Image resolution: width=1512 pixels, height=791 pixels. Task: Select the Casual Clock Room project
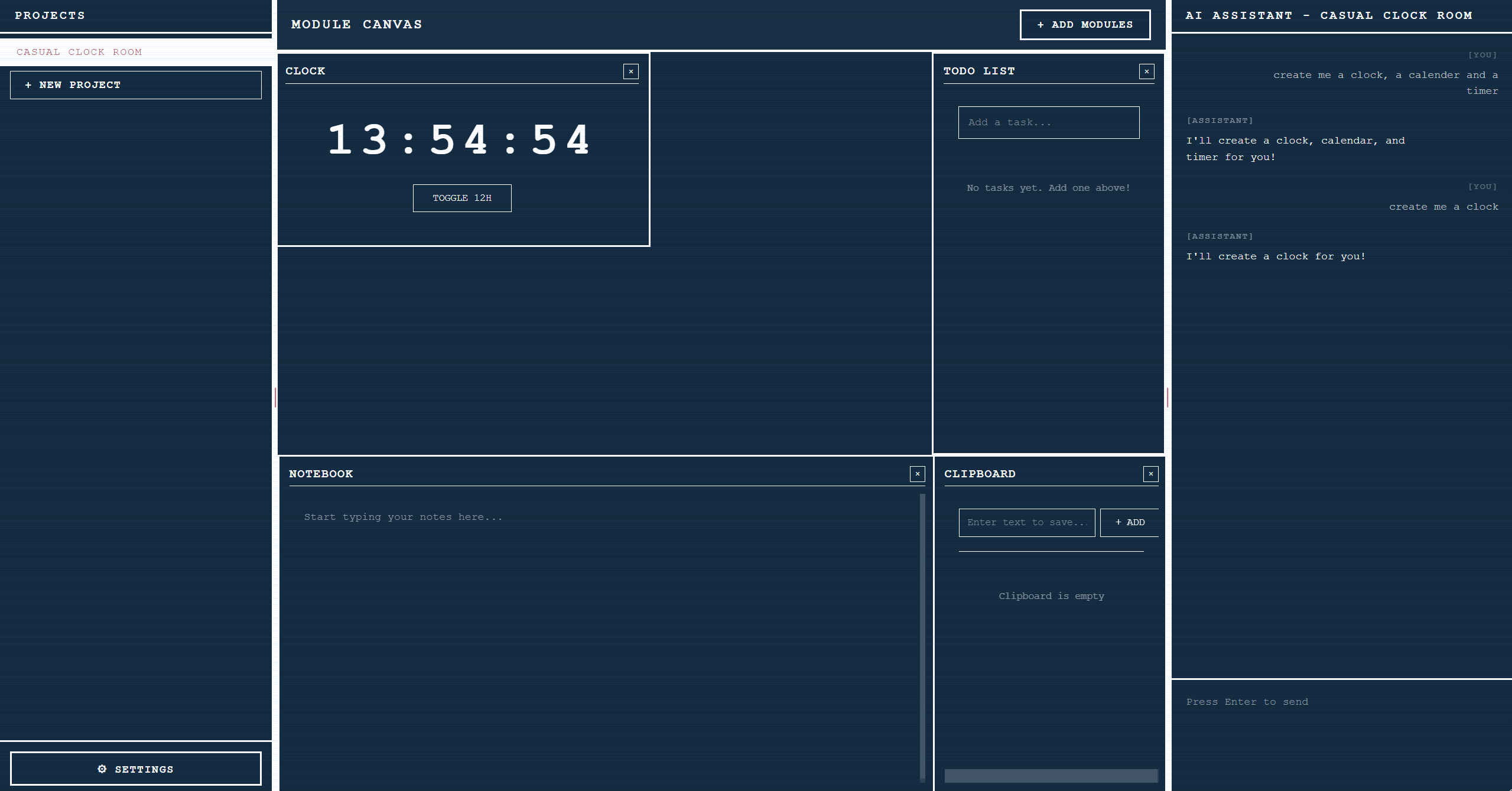pyautogui.click(x=79, y=52)
